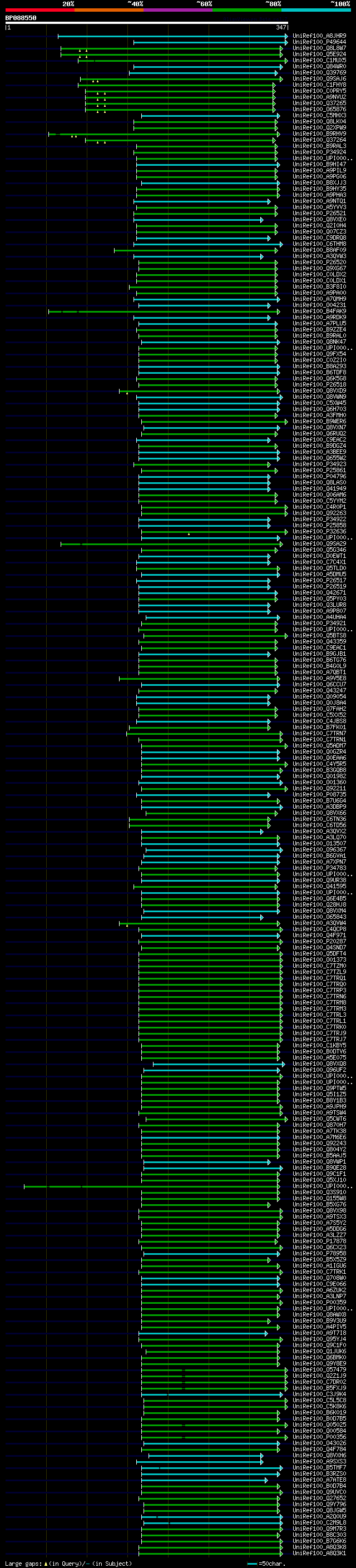This screenshot has height=1568, width=356.
Task: Select the UniRef100_Q1JUK6 label
Action: tap(319, 1351)
